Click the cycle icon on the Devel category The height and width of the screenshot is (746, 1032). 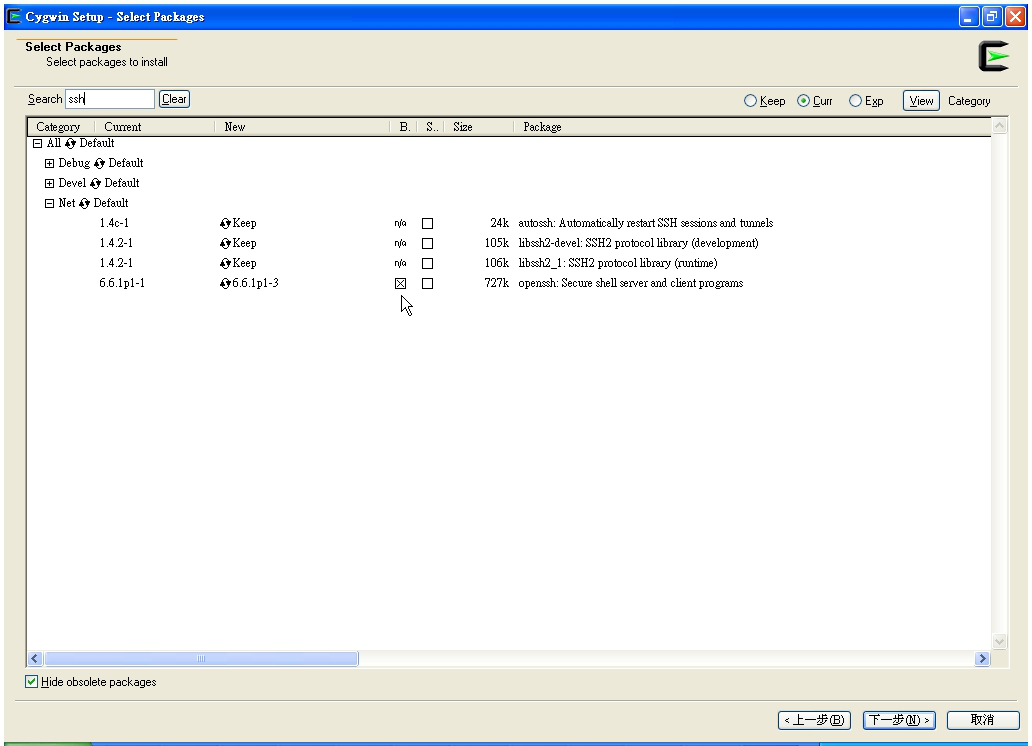[95, 184]
